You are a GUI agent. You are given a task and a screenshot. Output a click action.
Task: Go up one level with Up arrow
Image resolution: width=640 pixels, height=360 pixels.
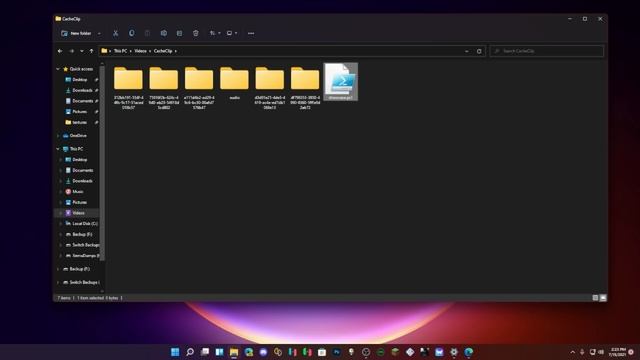[91, 51]
